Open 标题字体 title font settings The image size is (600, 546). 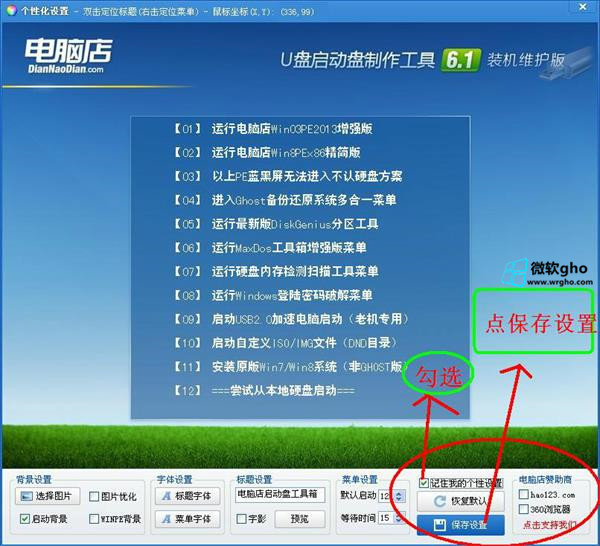pyautogui.click(x=188, y=496)
